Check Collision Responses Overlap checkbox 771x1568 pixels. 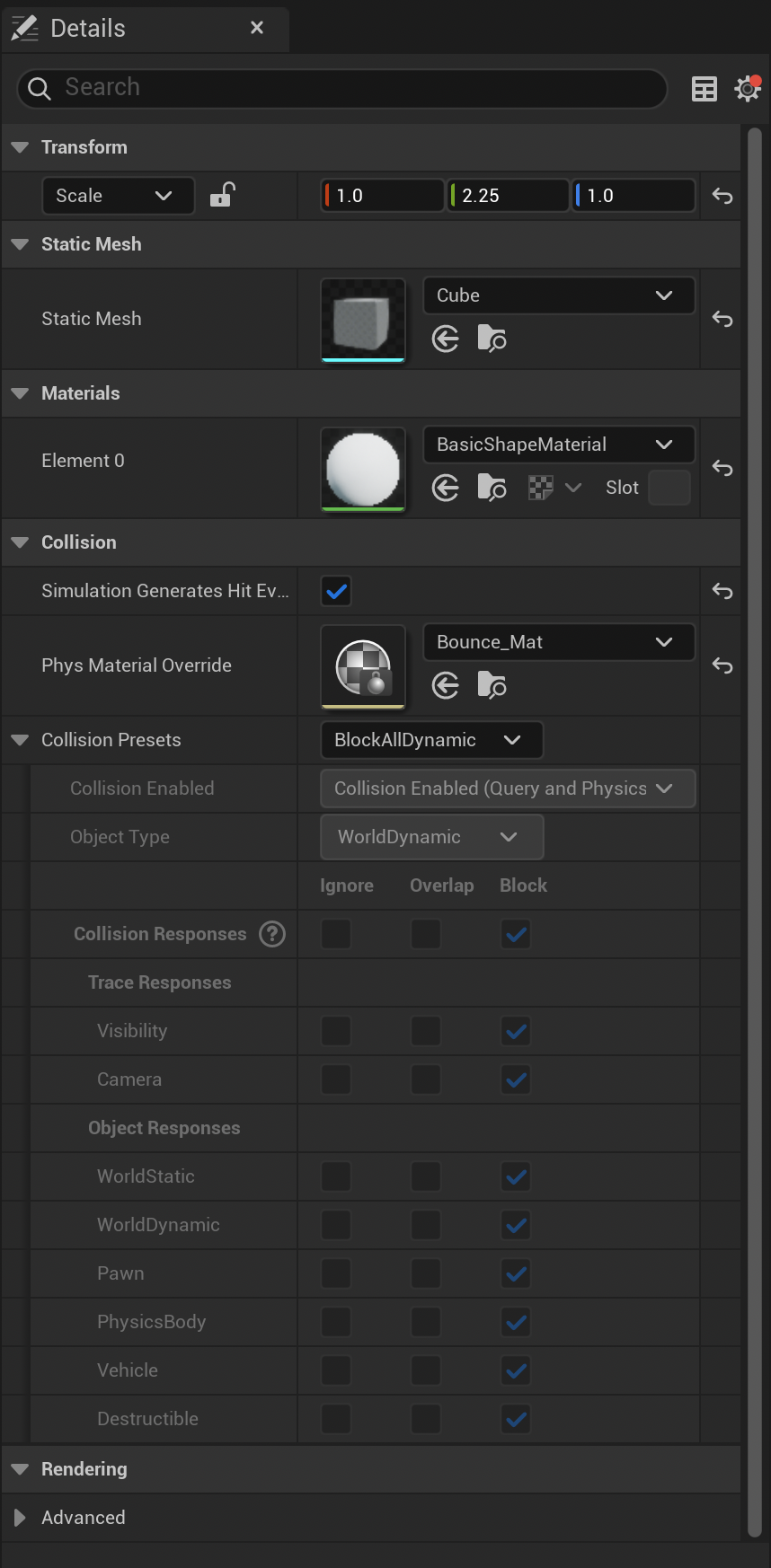click(x=426, y=934)
